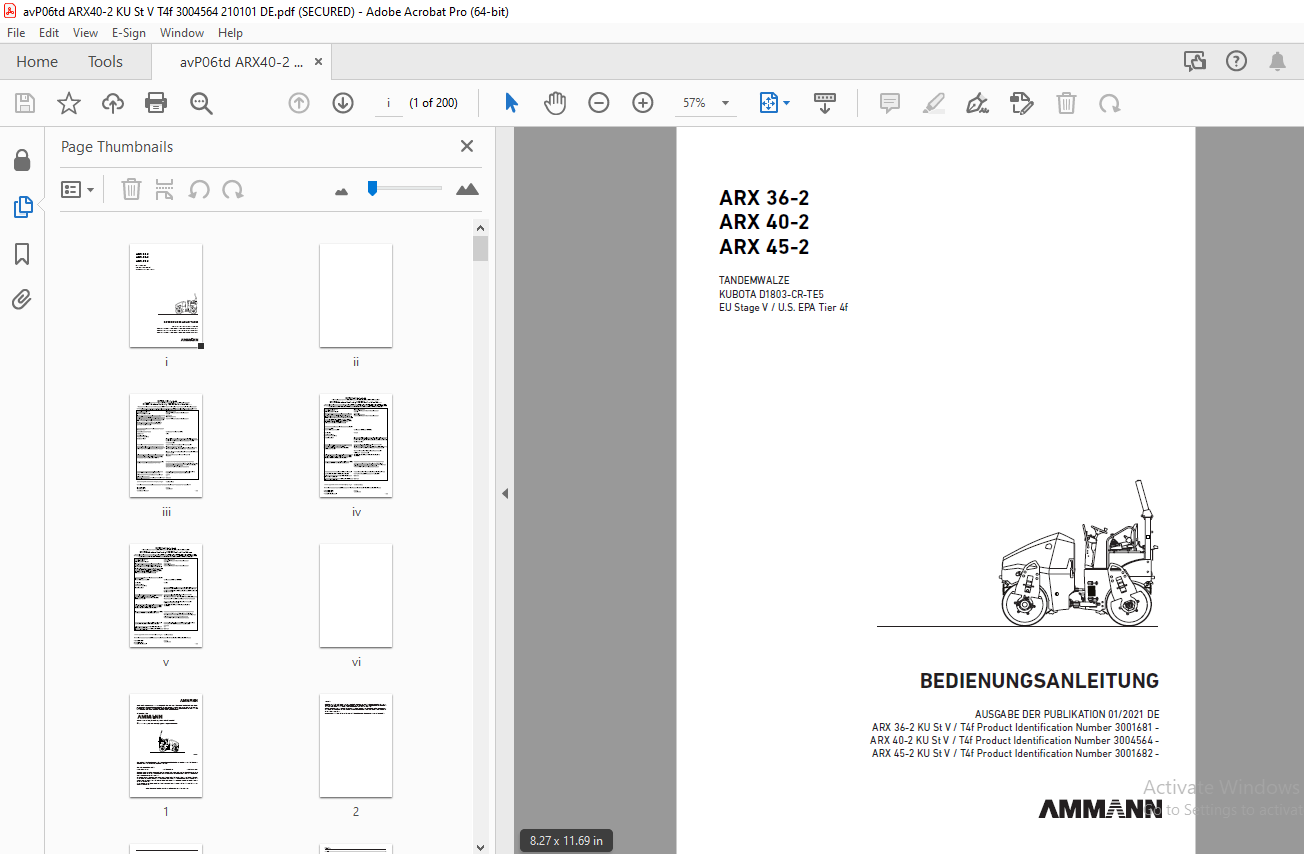
Task: Toggle Page Thumbnails sidebar icon
Action: pos(22,207)
